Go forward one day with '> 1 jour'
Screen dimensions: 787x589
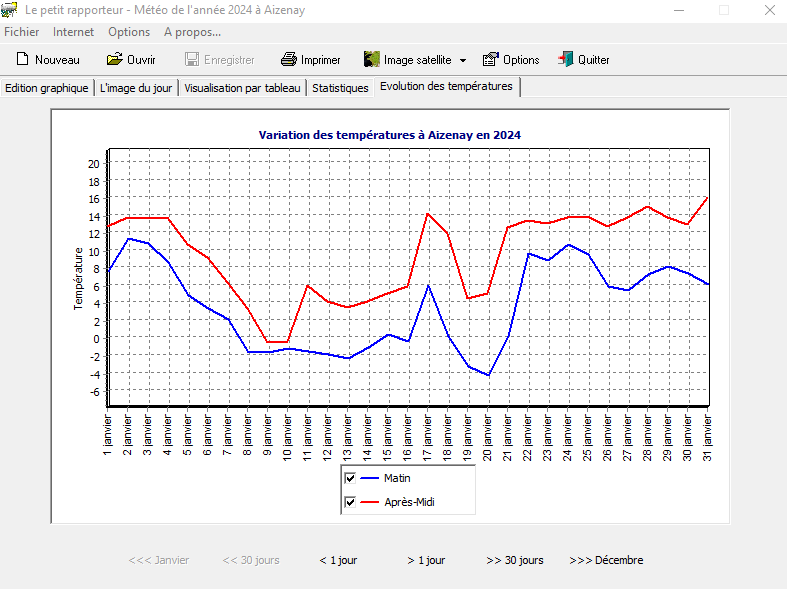pyautogui.click(x=426, y=560)
